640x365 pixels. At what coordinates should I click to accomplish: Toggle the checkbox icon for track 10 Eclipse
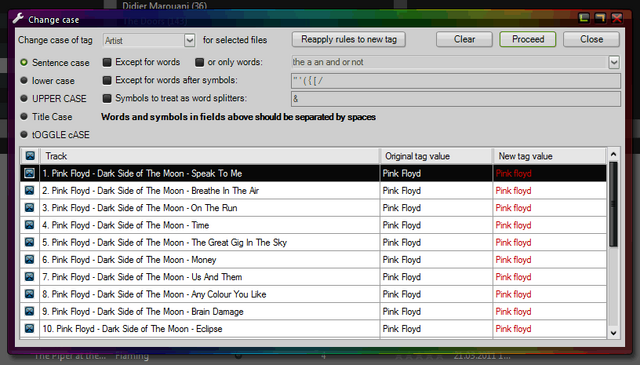(x=29, y=328)
